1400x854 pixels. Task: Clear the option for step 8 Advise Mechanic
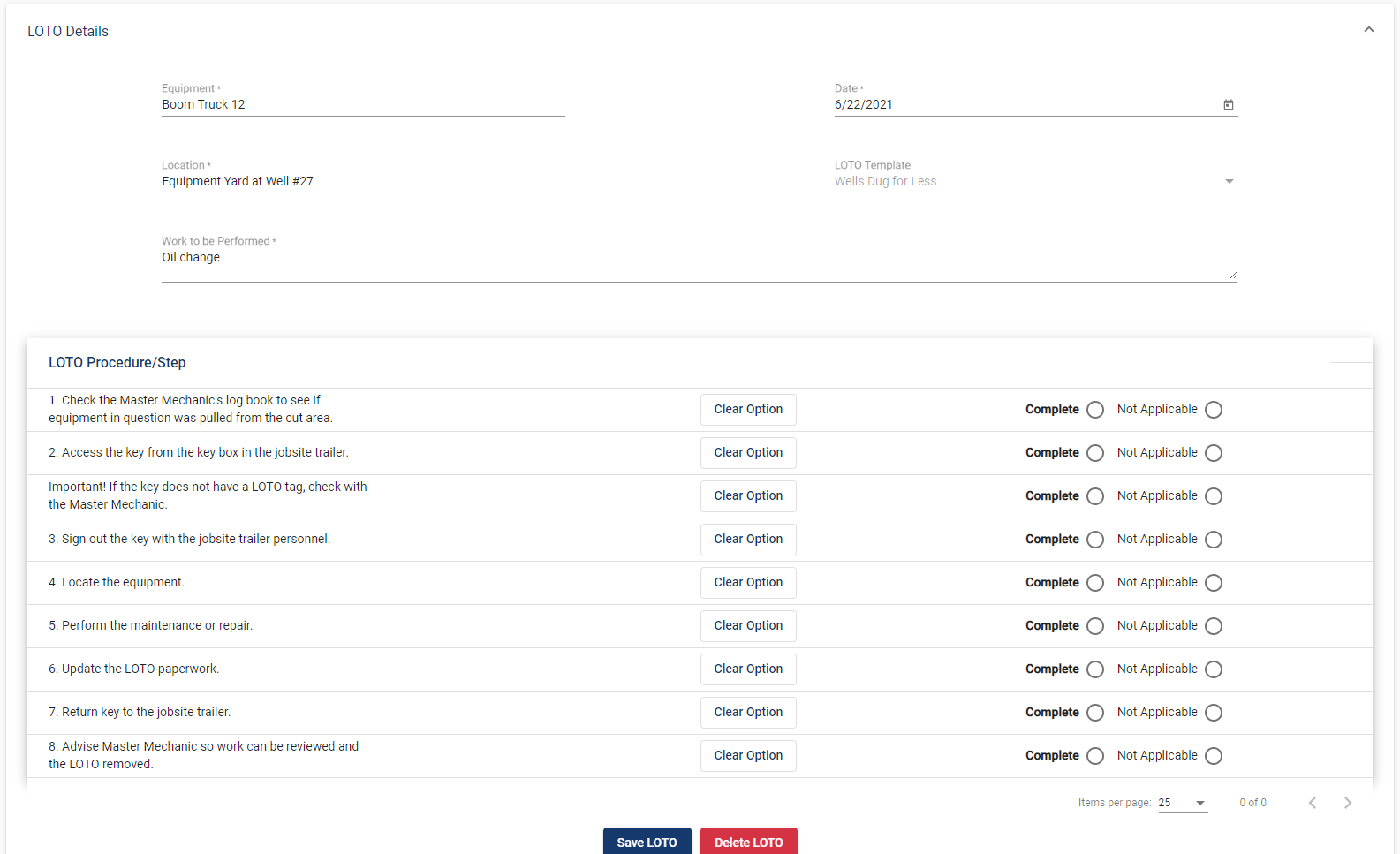[x=748, y=756]
